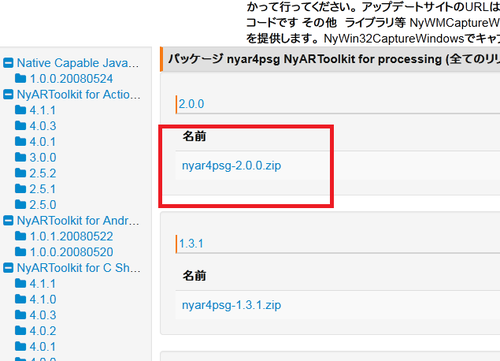The width and height of the screenshot is (500, 361).
Task: Open the NyARToolkit for Andr... package link
Action: point(78,220)
